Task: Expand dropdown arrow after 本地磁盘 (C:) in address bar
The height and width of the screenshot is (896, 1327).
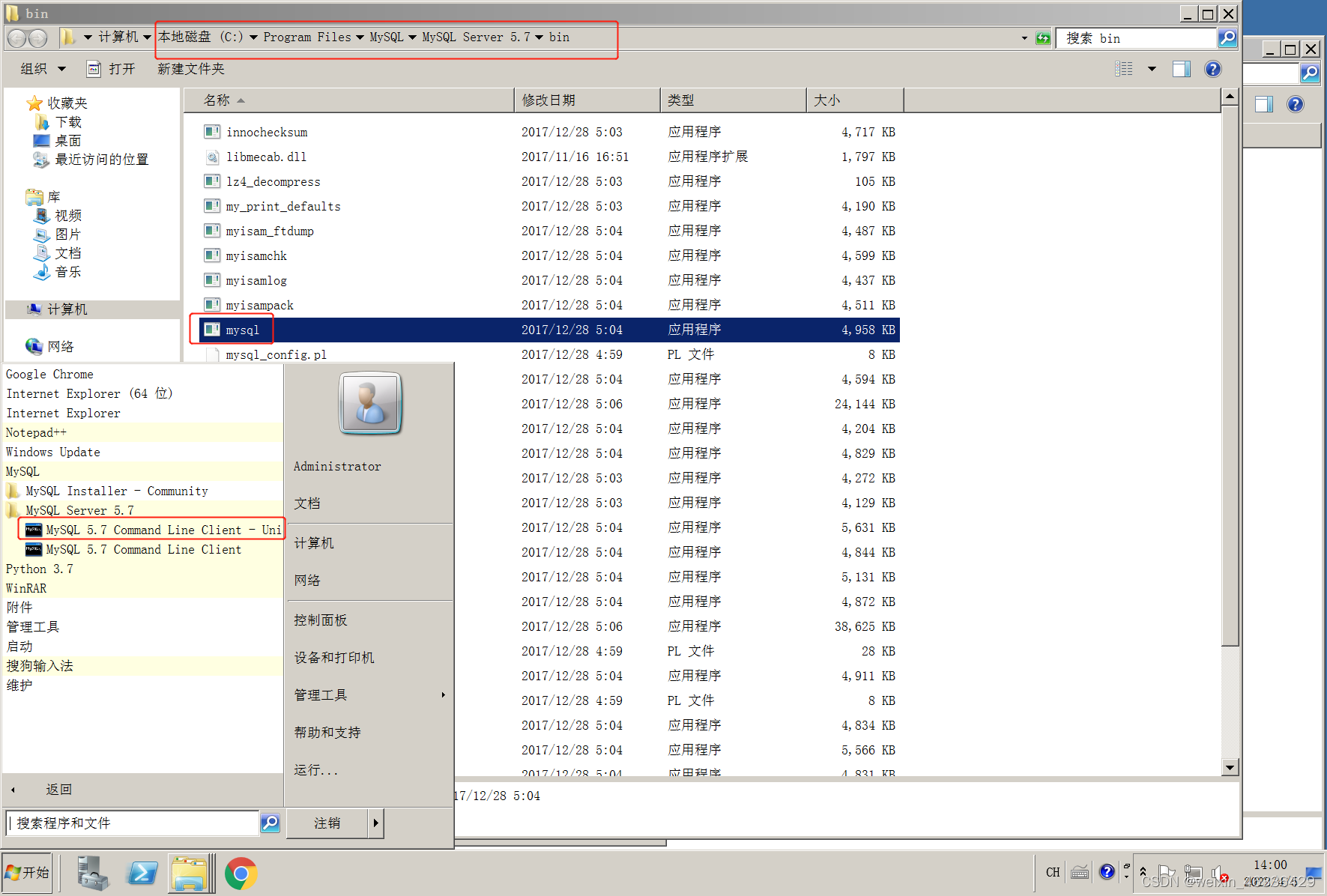Action: 253,37
